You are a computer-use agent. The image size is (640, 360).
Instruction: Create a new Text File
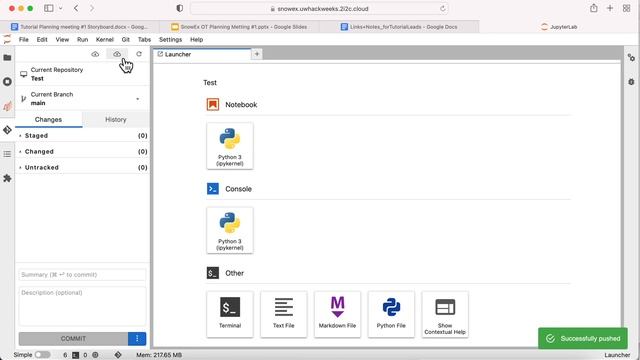tap(284, 314)
